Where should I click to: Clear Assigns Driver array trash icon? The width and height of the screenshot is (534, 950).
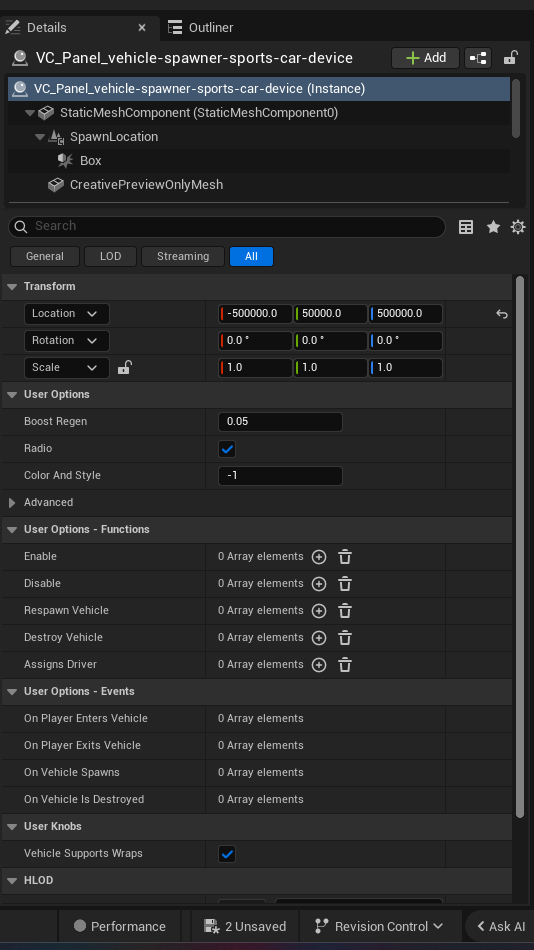345,665
